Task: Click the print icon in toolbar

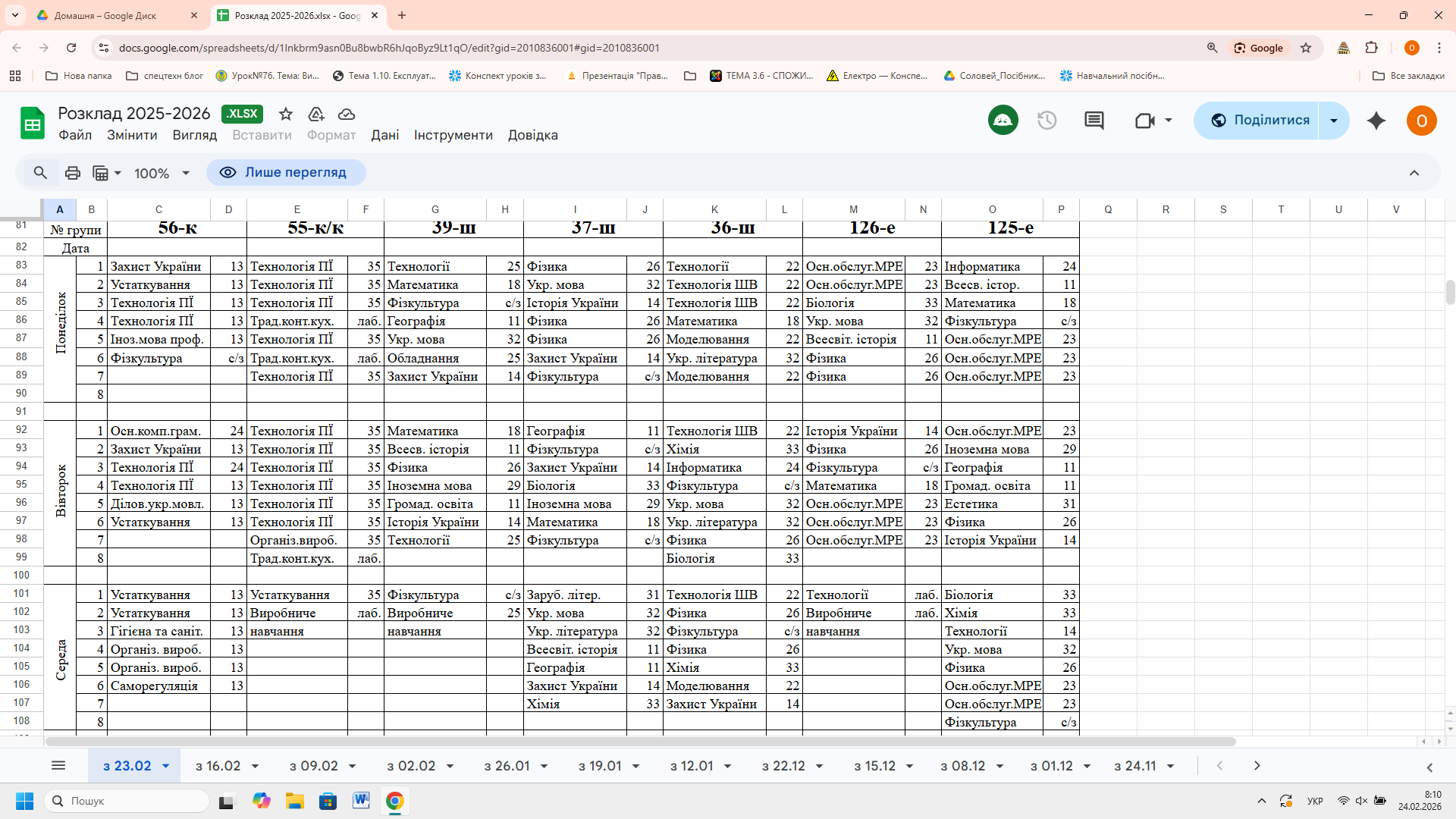Action: [73, 173]
